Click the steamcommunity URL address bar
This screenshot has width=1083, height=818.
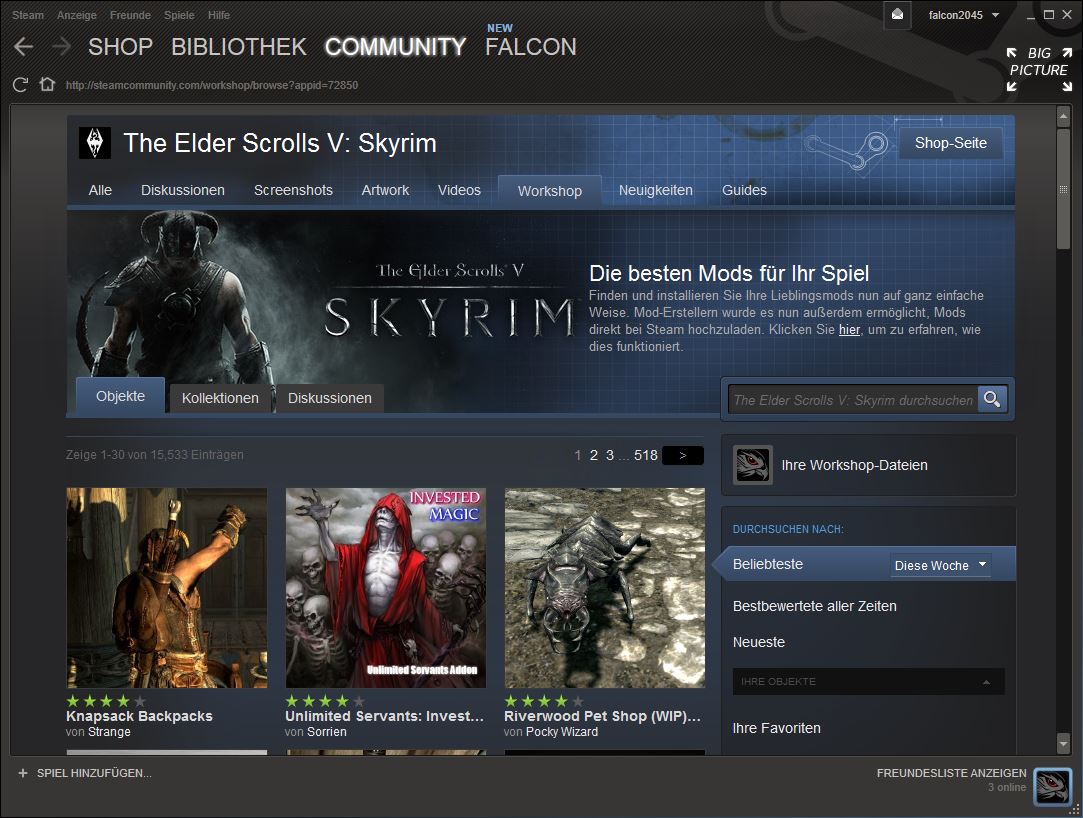211,85
